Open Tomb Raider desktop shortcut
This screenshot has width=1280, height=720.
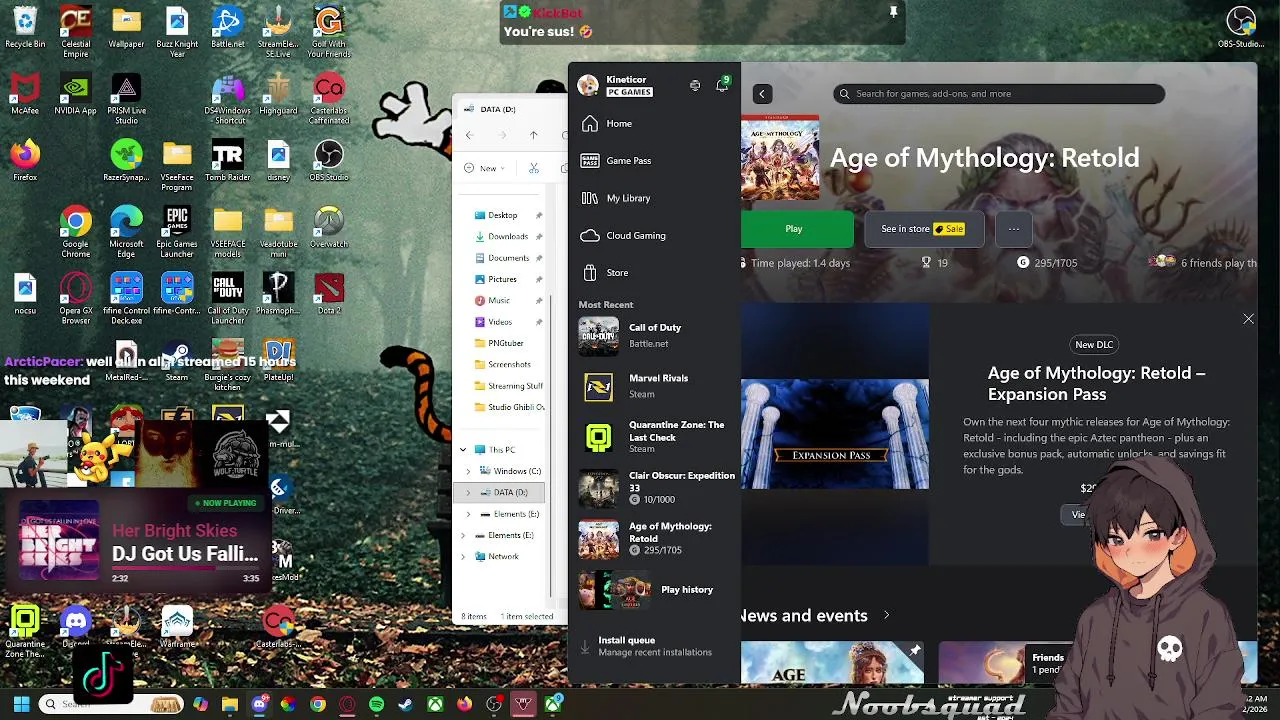pos(228,161)
